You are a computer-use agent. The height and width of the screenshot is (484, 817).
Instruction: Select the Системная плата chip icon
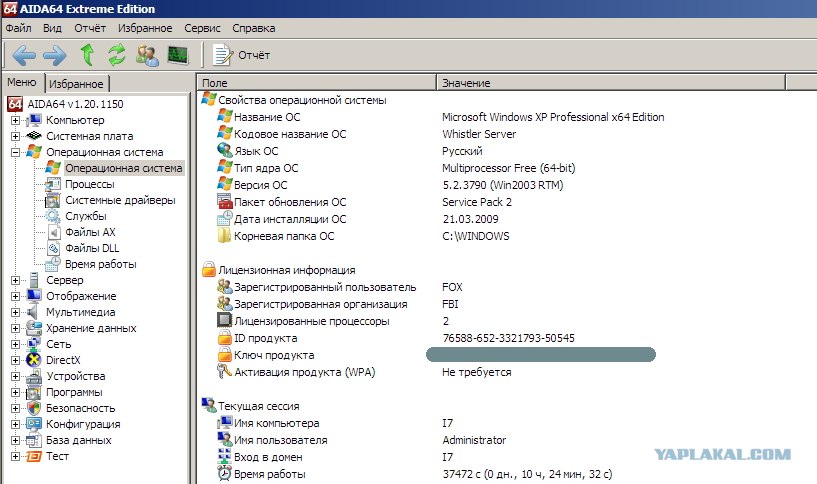(x=34, y=136)
